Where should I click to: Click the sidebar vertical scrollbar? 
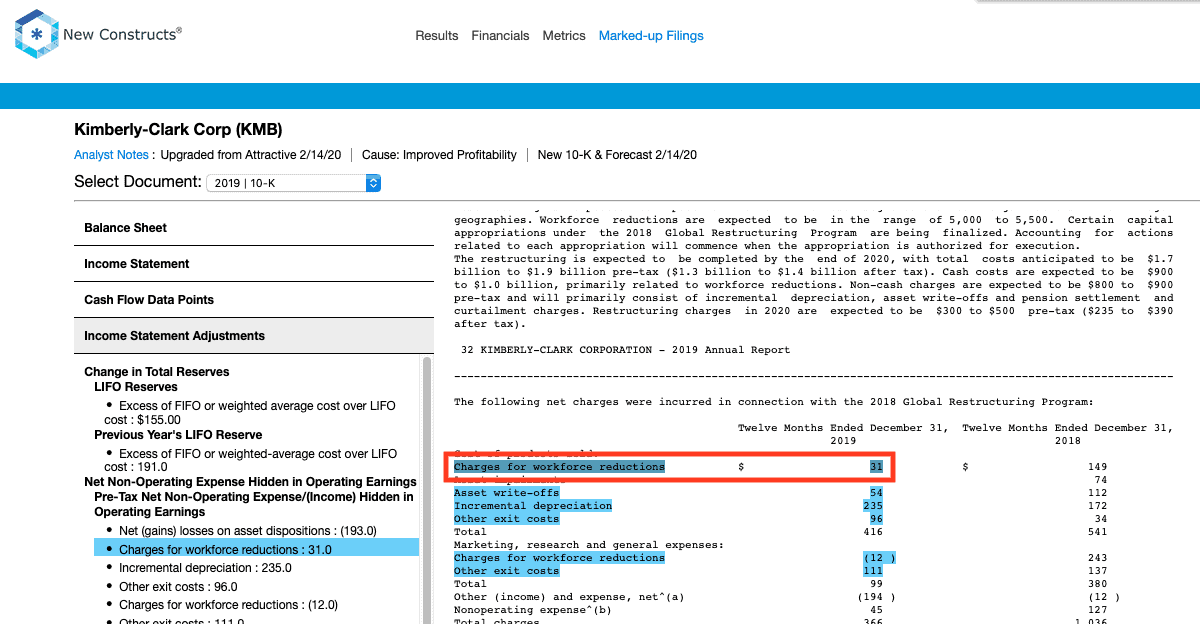pos(427,490)
